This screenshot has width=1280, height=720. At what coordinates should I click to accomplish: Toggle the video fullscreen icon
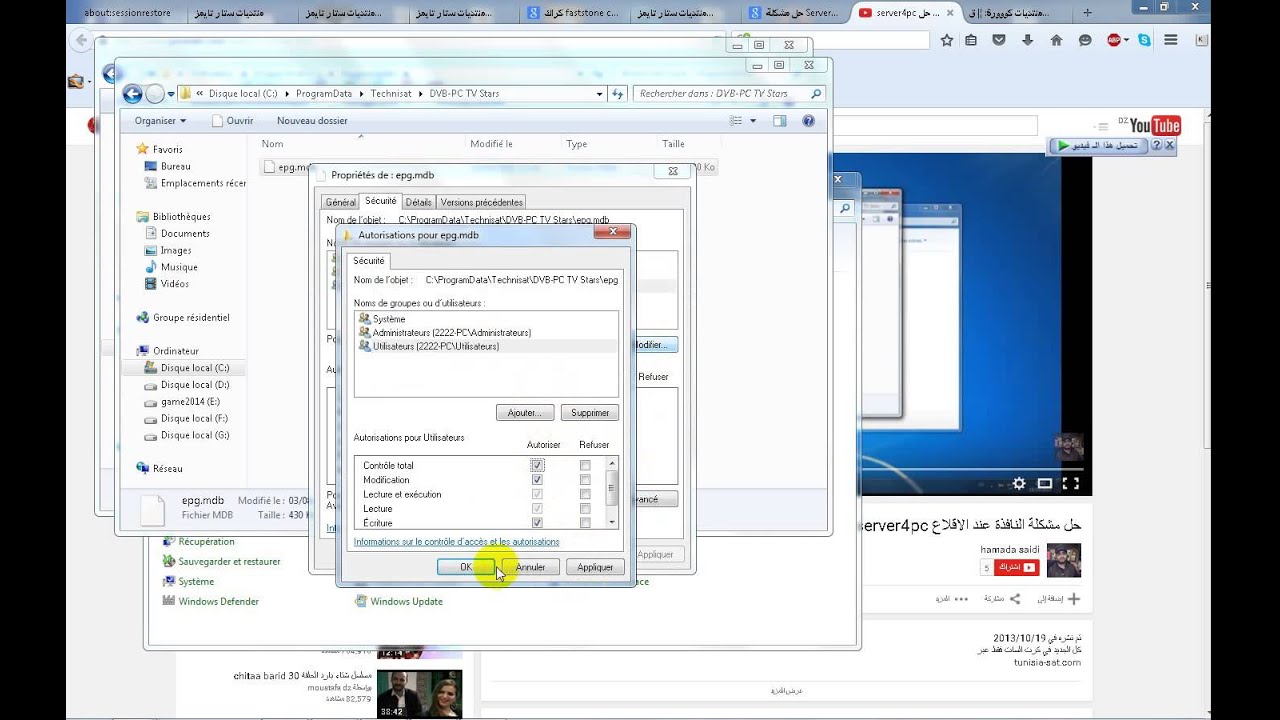(1071, 483)
